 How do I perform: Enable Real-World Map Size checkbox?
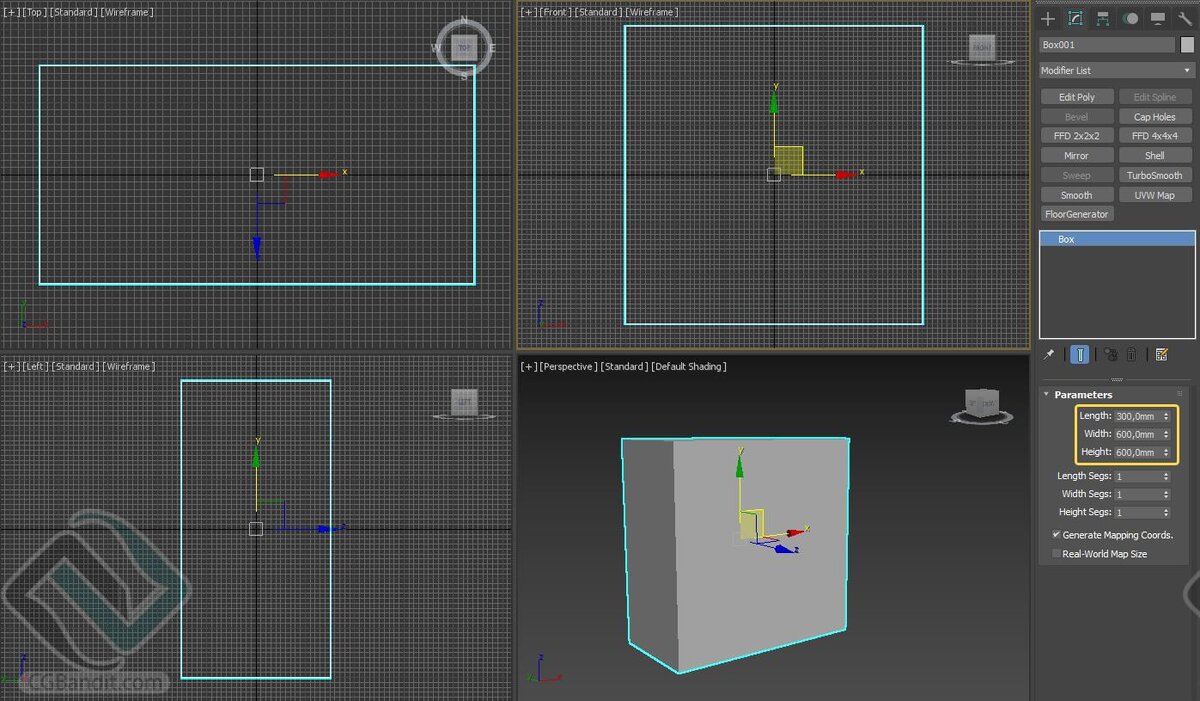pos(1056,553)
